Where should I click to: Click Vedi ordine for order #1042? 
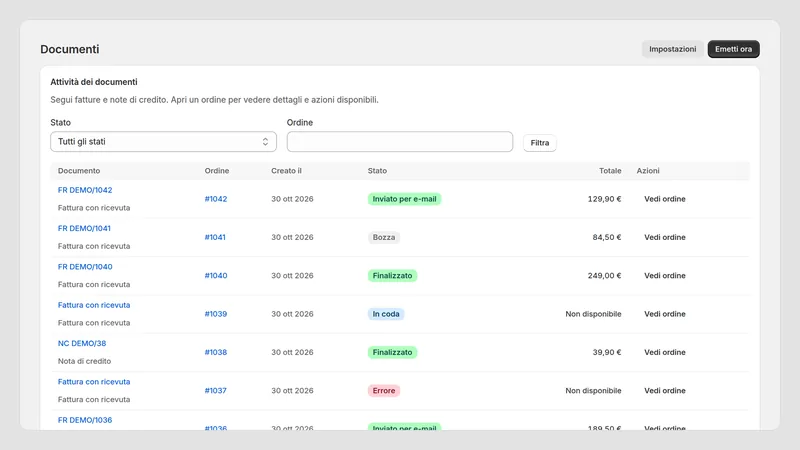[664, 199]
